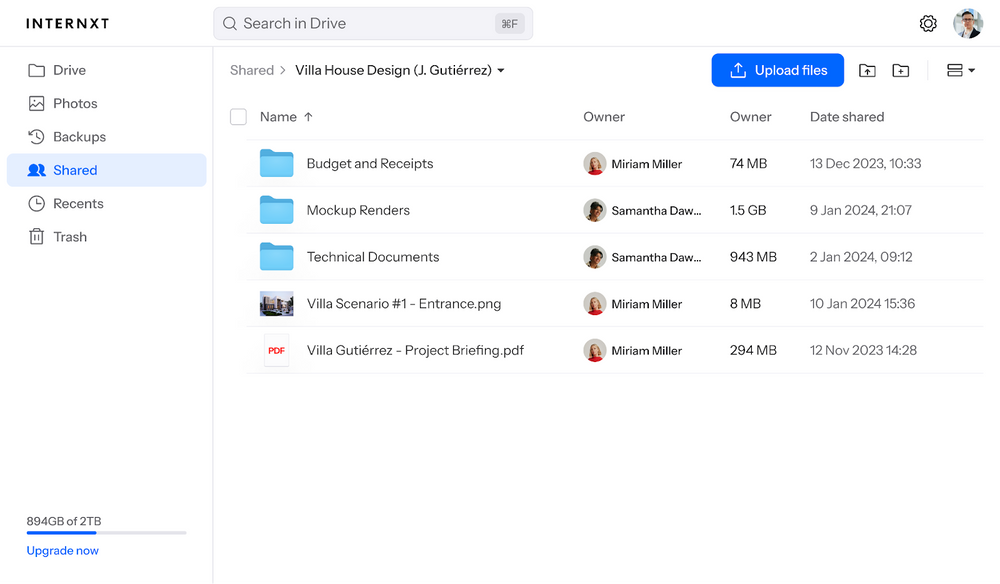Click the date 12 Nov 2023 14:28

coord(864,350)
